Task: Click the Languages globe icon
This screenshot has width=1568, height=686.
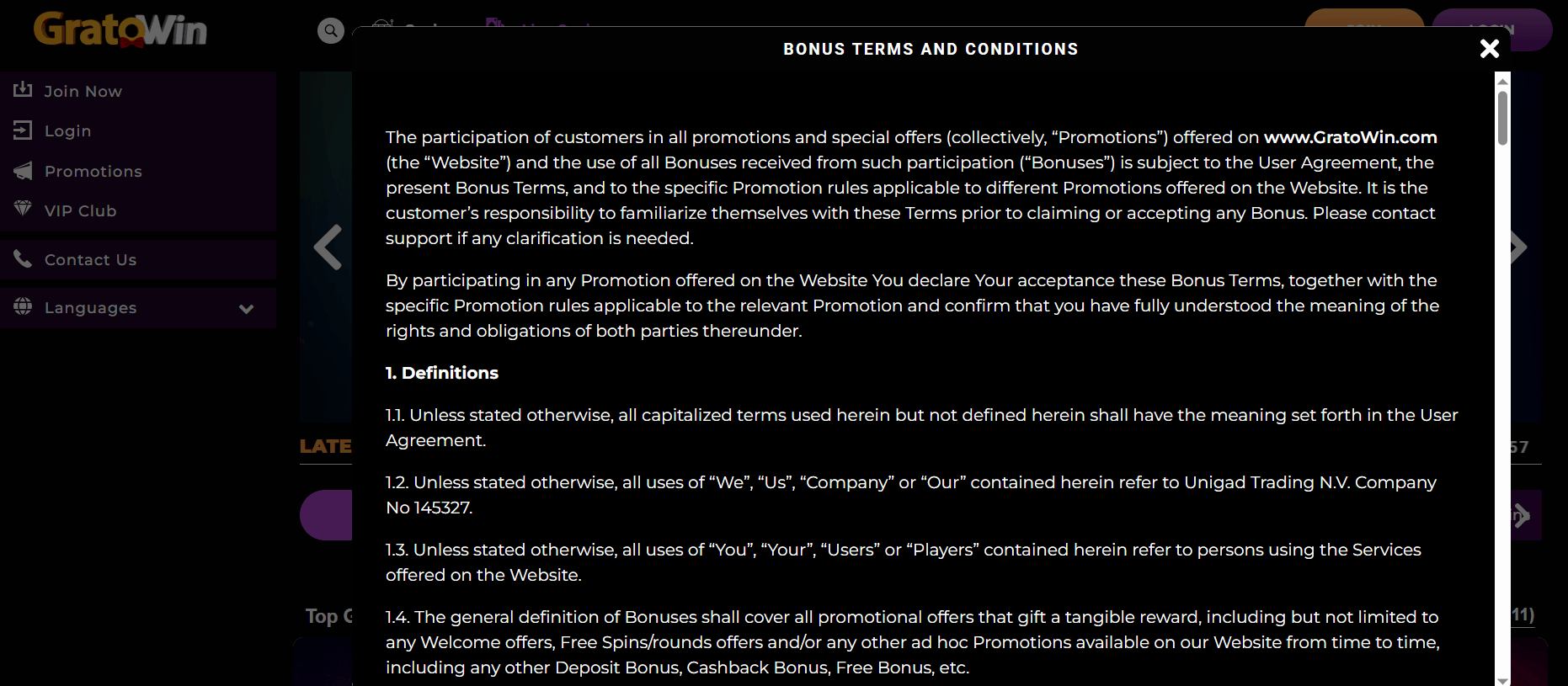Action: pos(23,306)
